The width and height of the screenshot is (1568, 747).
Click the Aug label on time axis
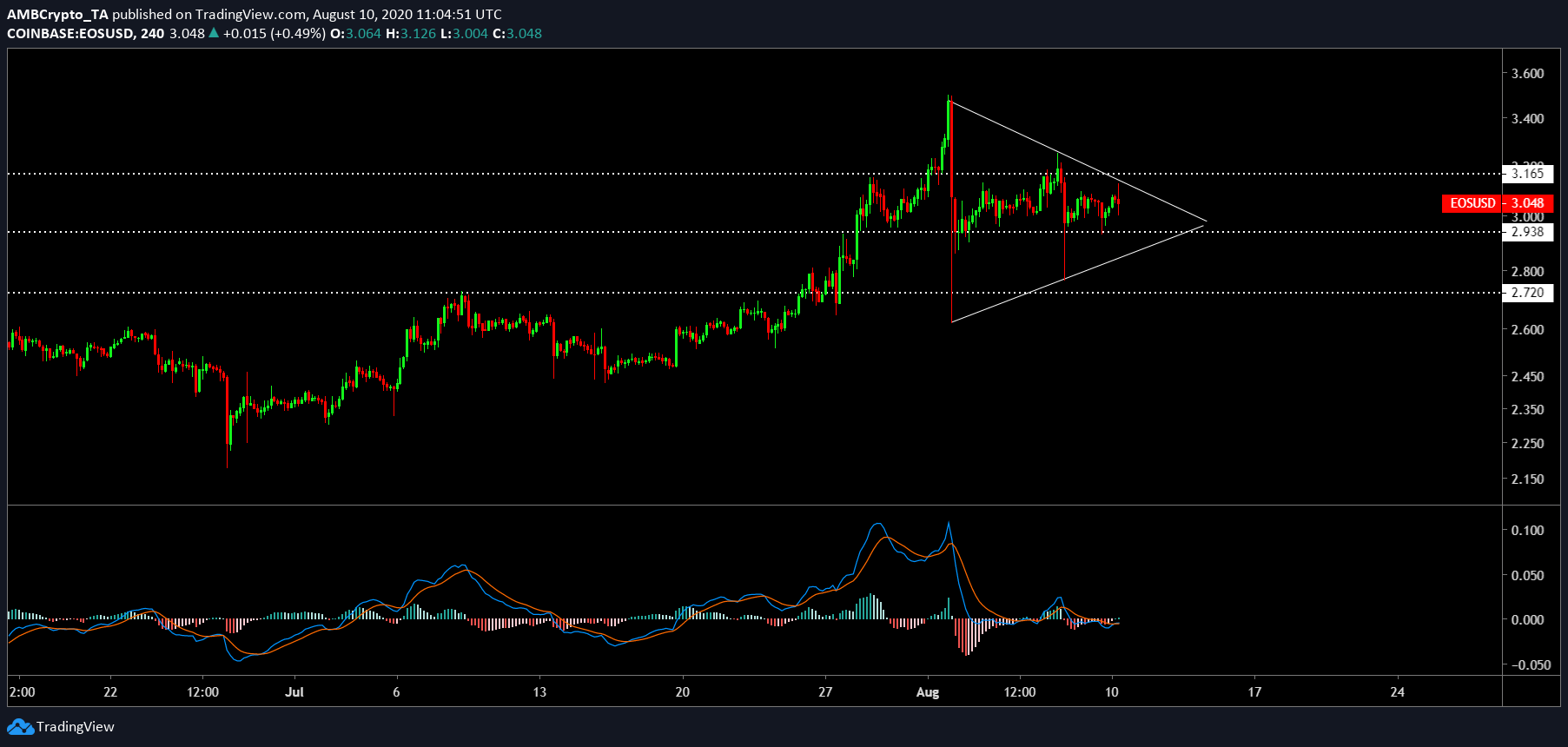pyautogui.click(x=928, y=692)
